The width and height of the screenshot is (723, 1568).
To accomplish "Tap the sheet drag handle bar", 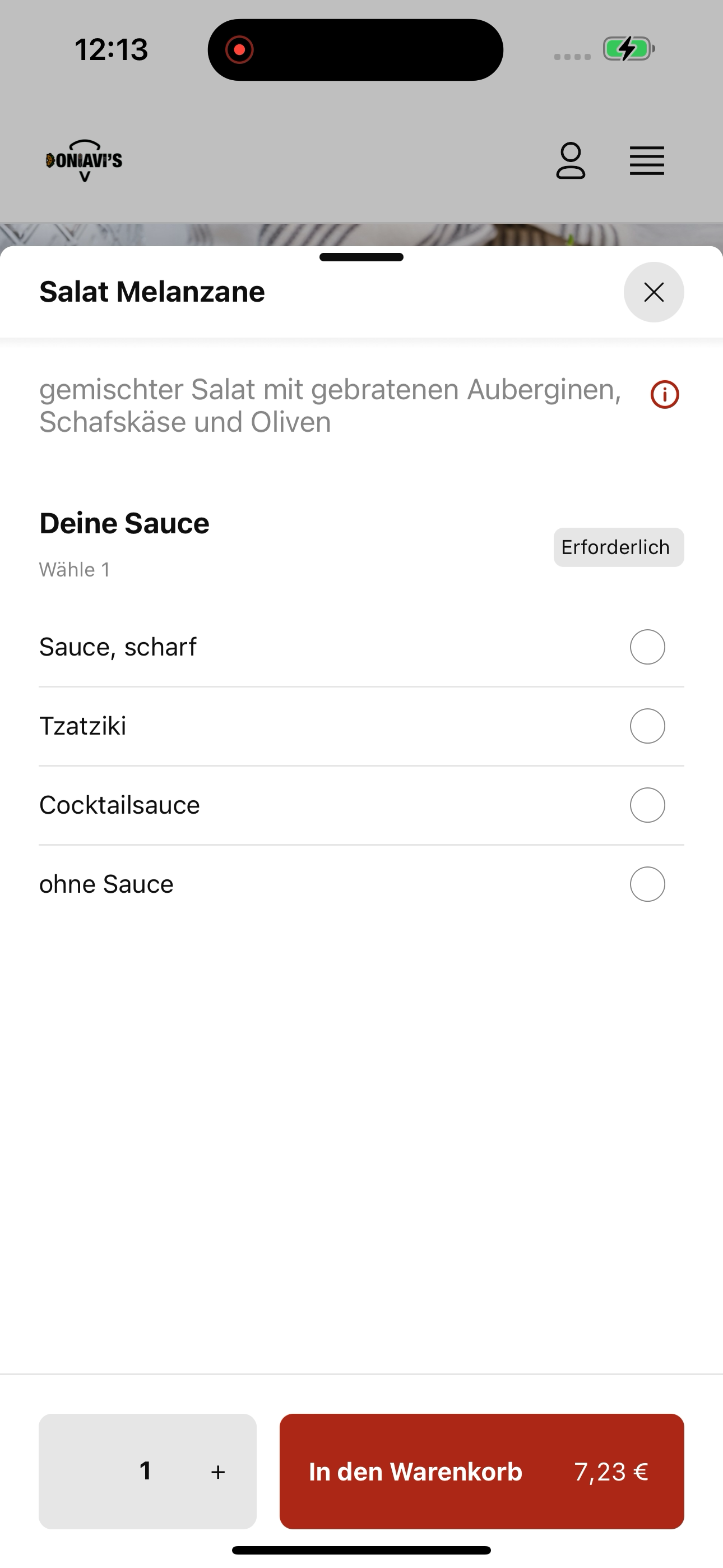I will (361, 257).
